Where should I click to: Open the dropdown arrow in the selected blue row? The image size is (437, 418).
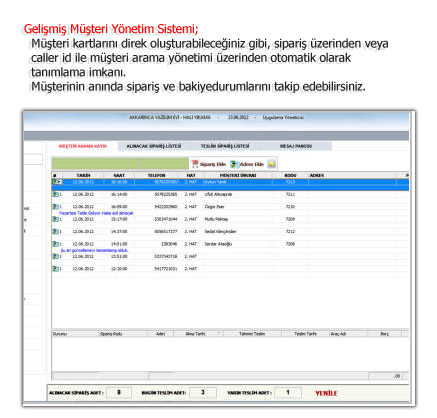click(59, 182)
